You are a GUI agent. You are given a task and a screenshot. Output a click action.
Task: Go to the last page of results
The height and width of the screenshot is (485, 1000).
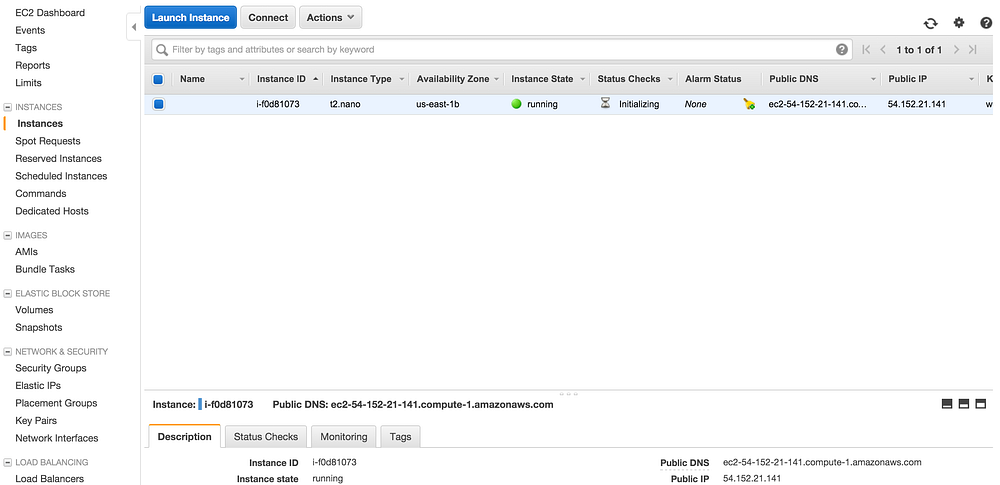tap(973, 49)
